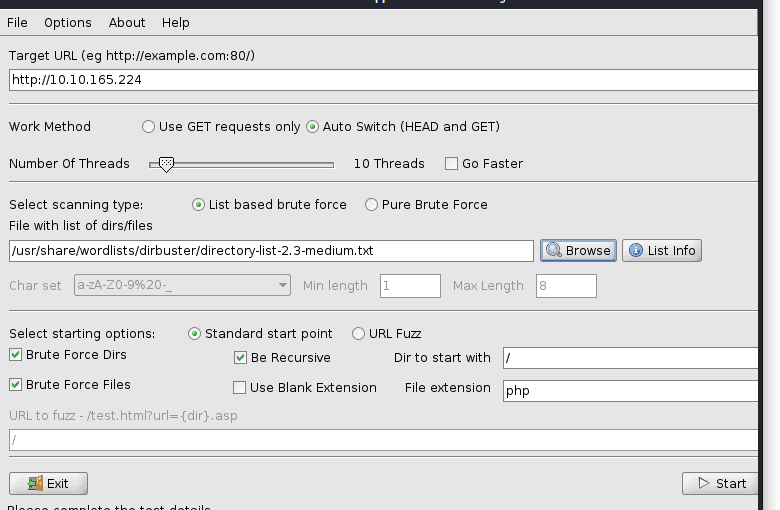Click the Number Of Threads label
The image size is (780, 510).
point(69,164)
